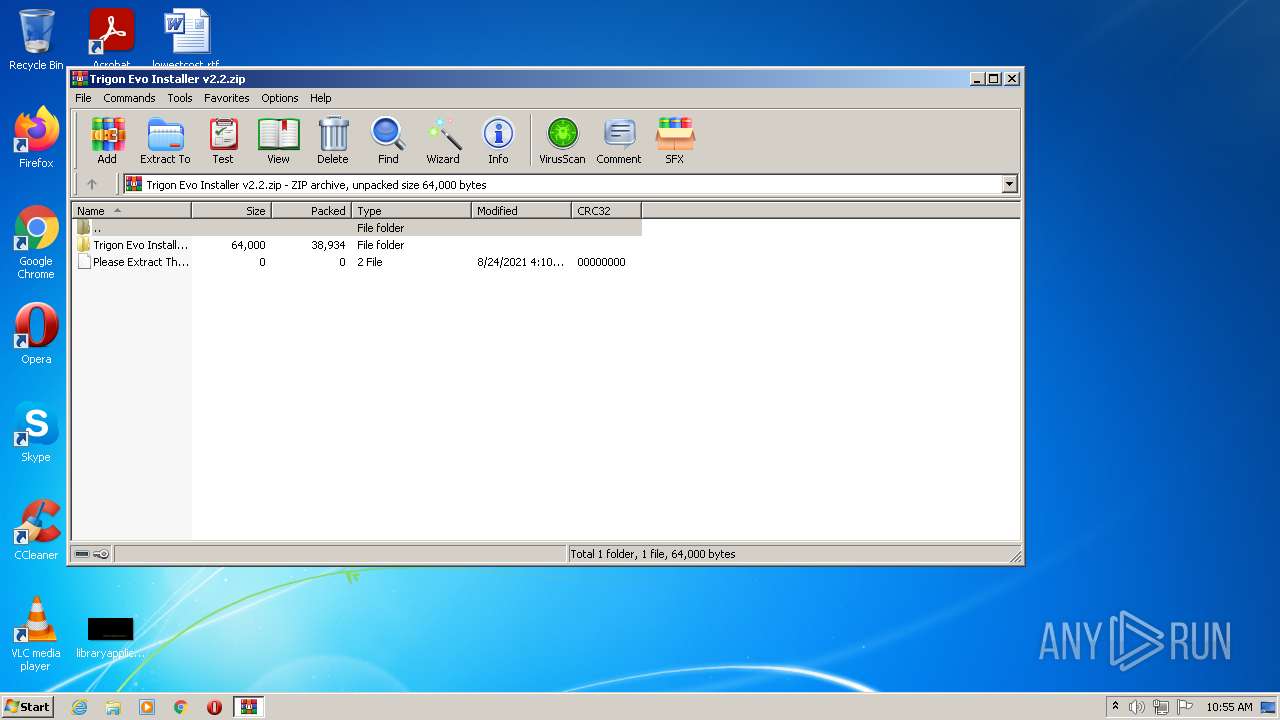Viewport: 1280px width, 720px height.
Task: Click the SFX conversion icon
Action: click(x=675, y=141)
